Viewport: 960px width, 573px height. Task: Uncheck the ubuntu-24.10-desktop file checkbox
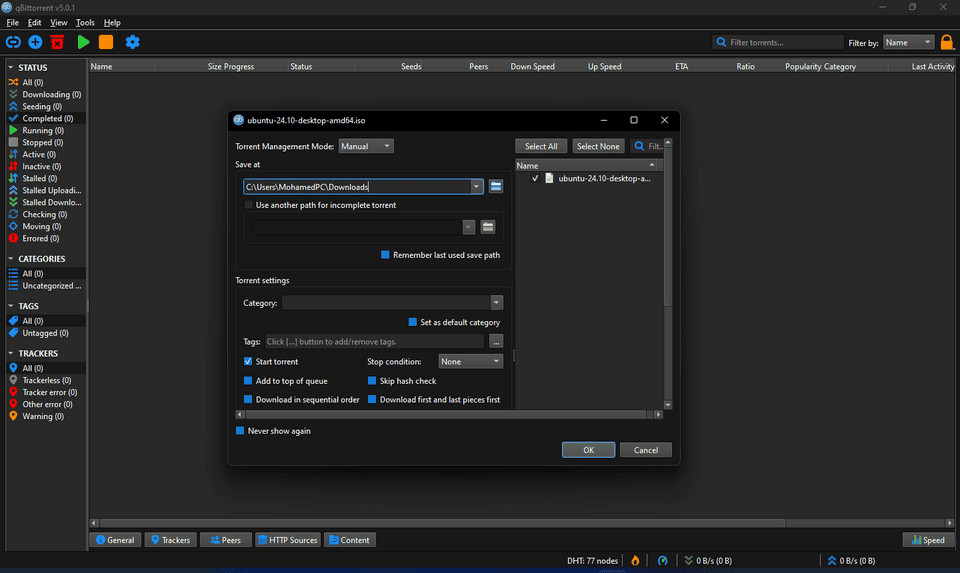pos(535,178)
